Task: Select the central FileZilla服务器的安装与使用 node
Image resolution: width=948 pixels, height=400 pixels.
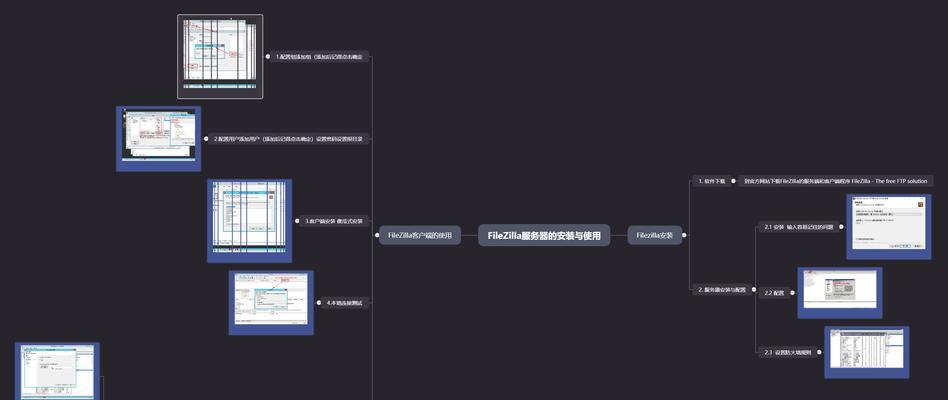Action: pyautogui.click(x=544, y=236)
